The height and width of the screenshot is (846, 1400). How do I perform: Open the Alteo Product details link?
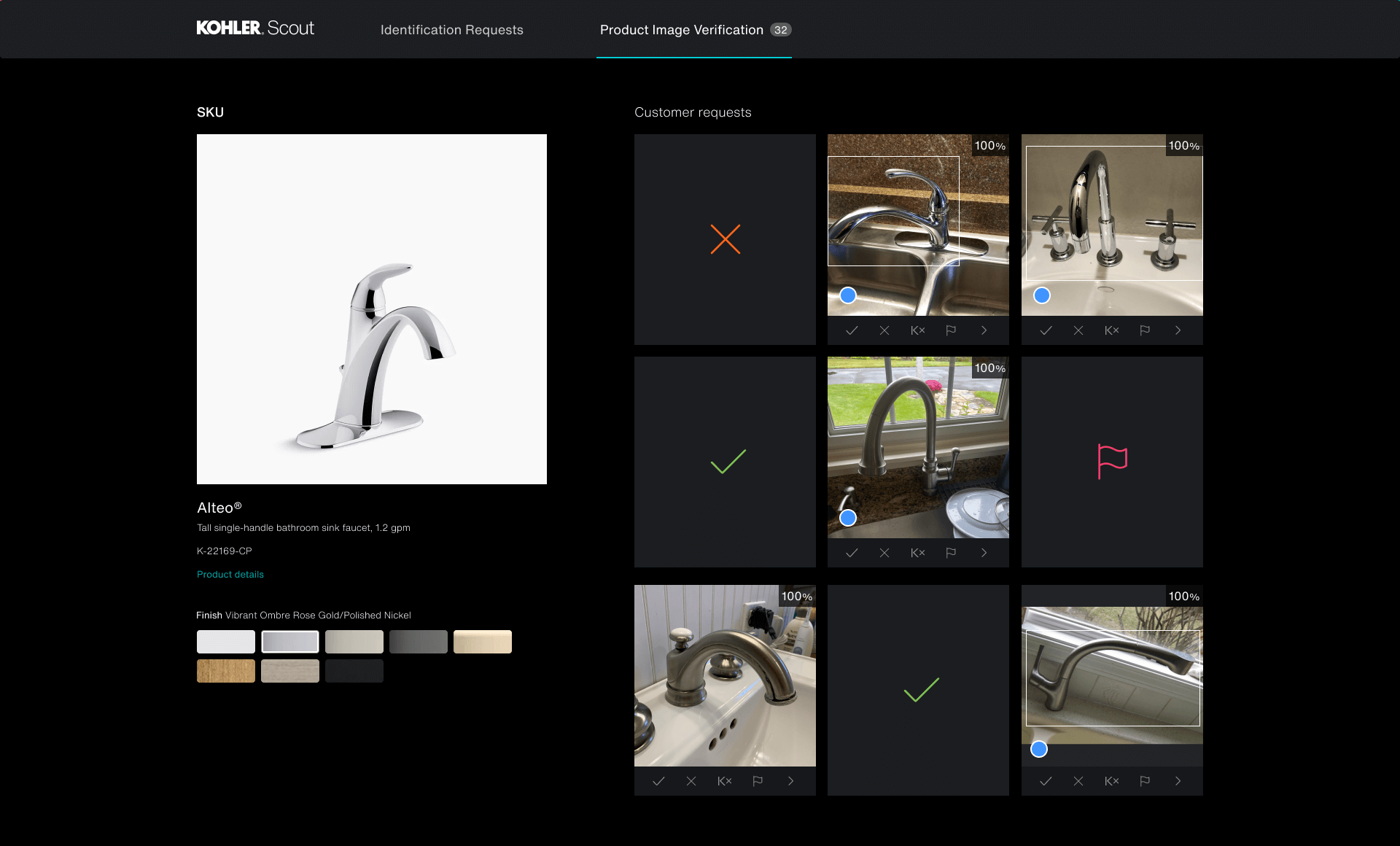(230, 574)
